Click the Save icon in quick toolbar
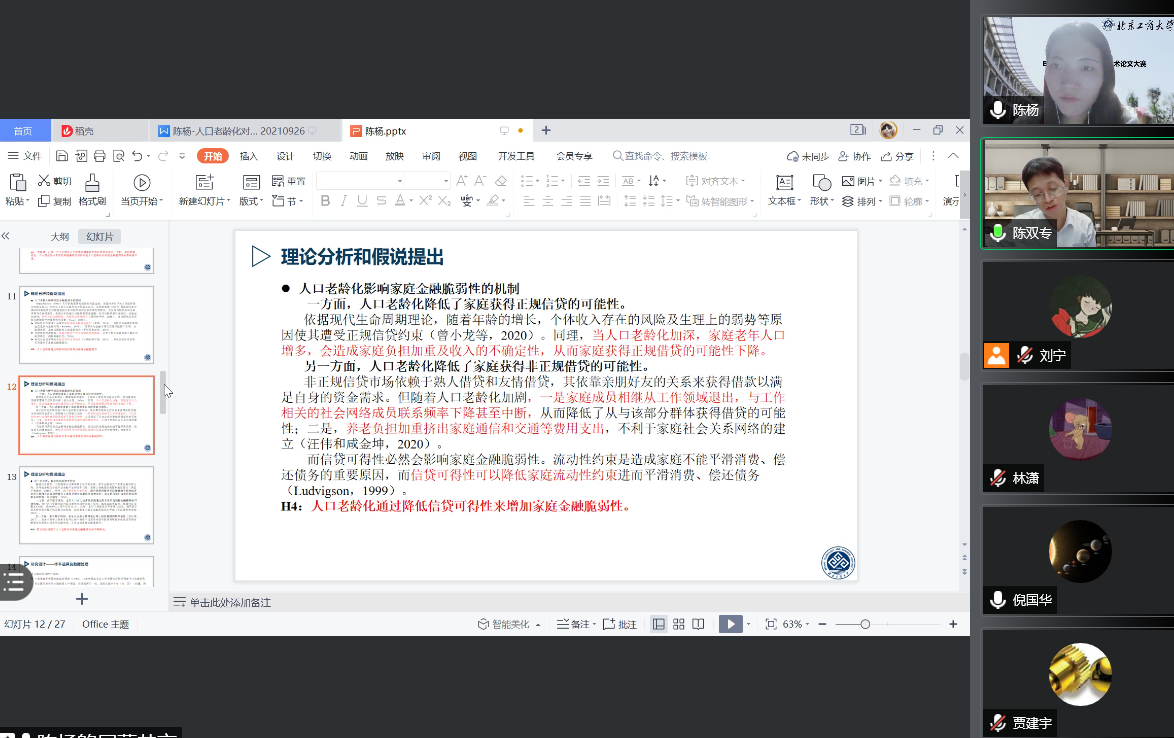Image resolution: width=1174 pixels, height=738 pixels. point(62,156)
